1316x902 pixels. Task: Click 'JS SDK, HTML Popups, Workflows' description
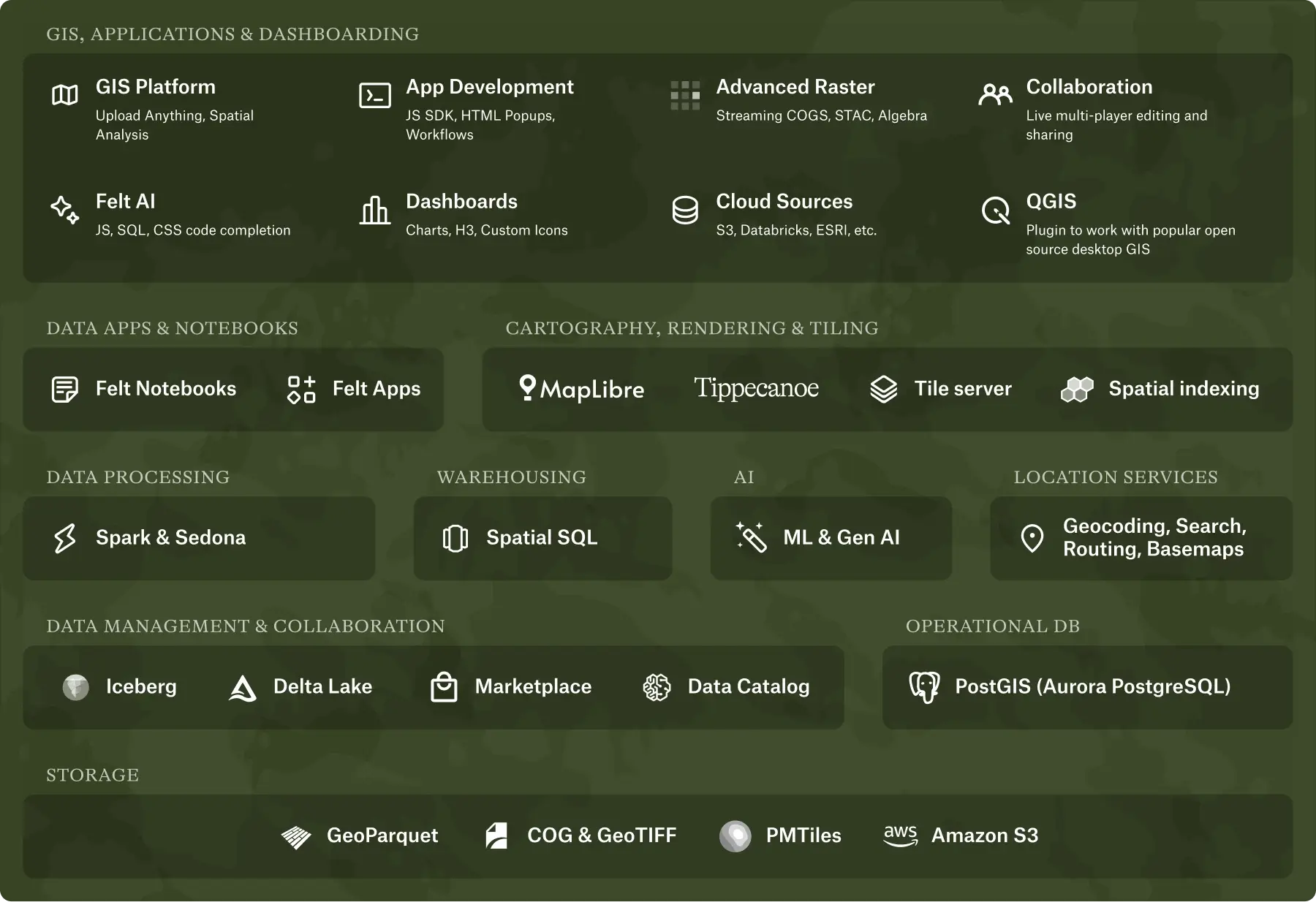tap(480, 125)
